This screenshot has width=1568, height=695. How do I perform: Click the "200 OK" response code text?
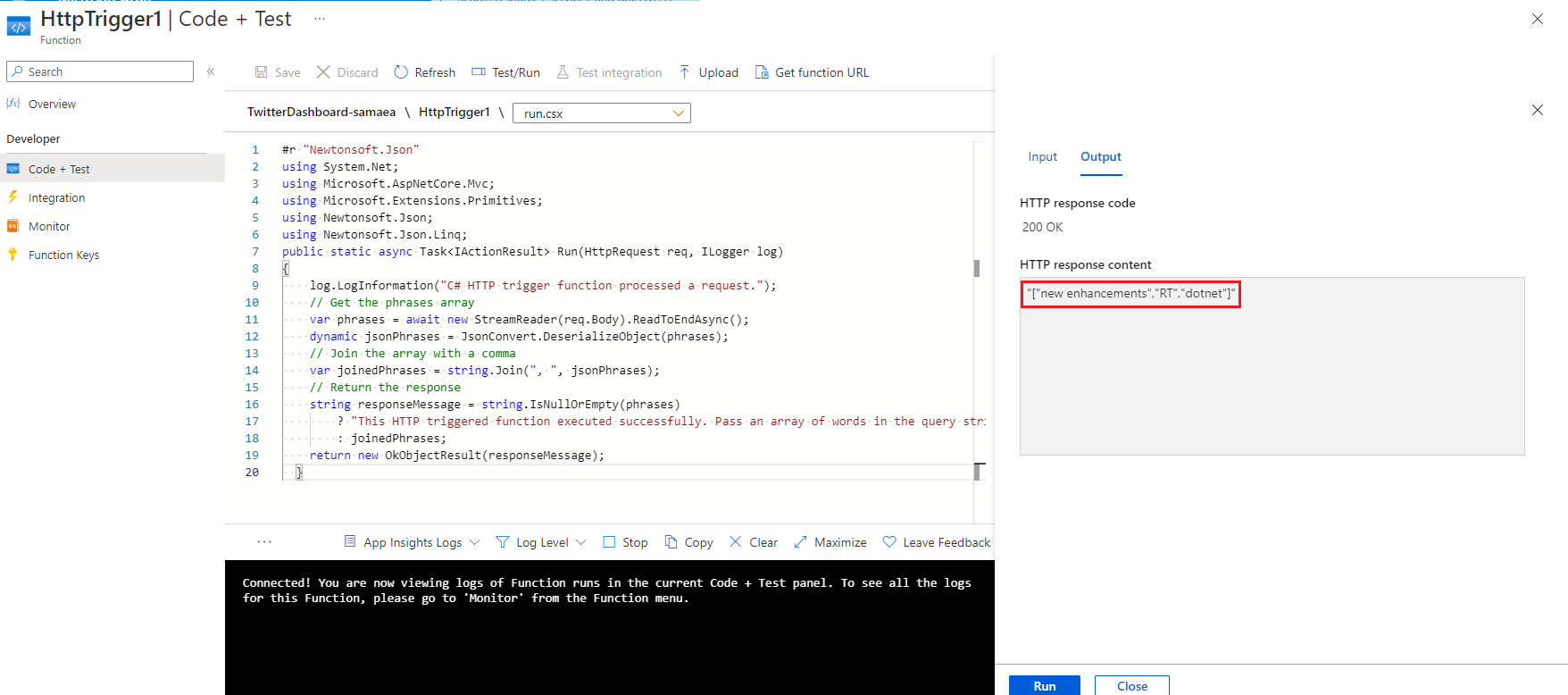1042,227
